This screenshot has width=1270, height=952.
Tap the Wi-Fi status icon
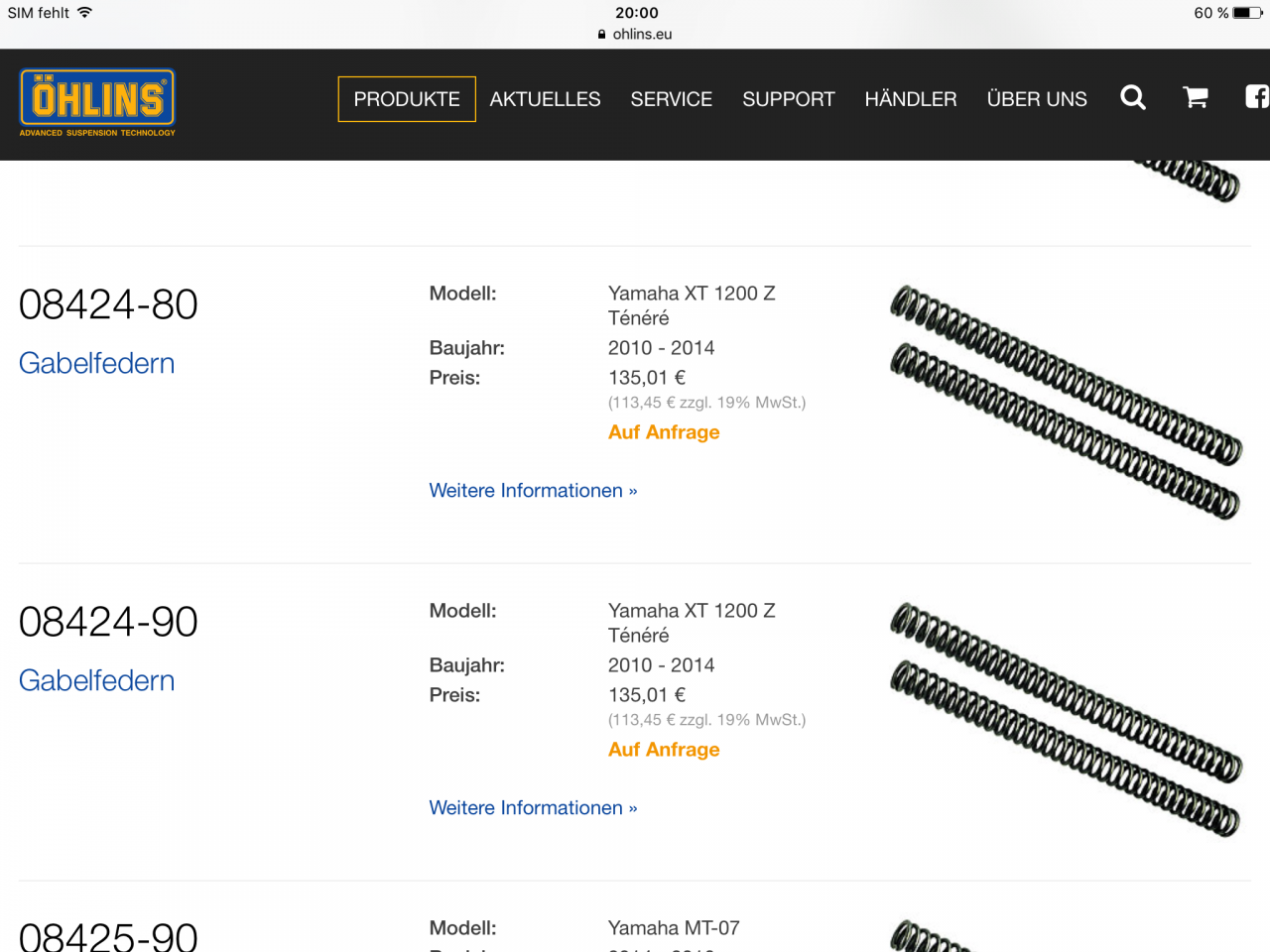[85, 13]
